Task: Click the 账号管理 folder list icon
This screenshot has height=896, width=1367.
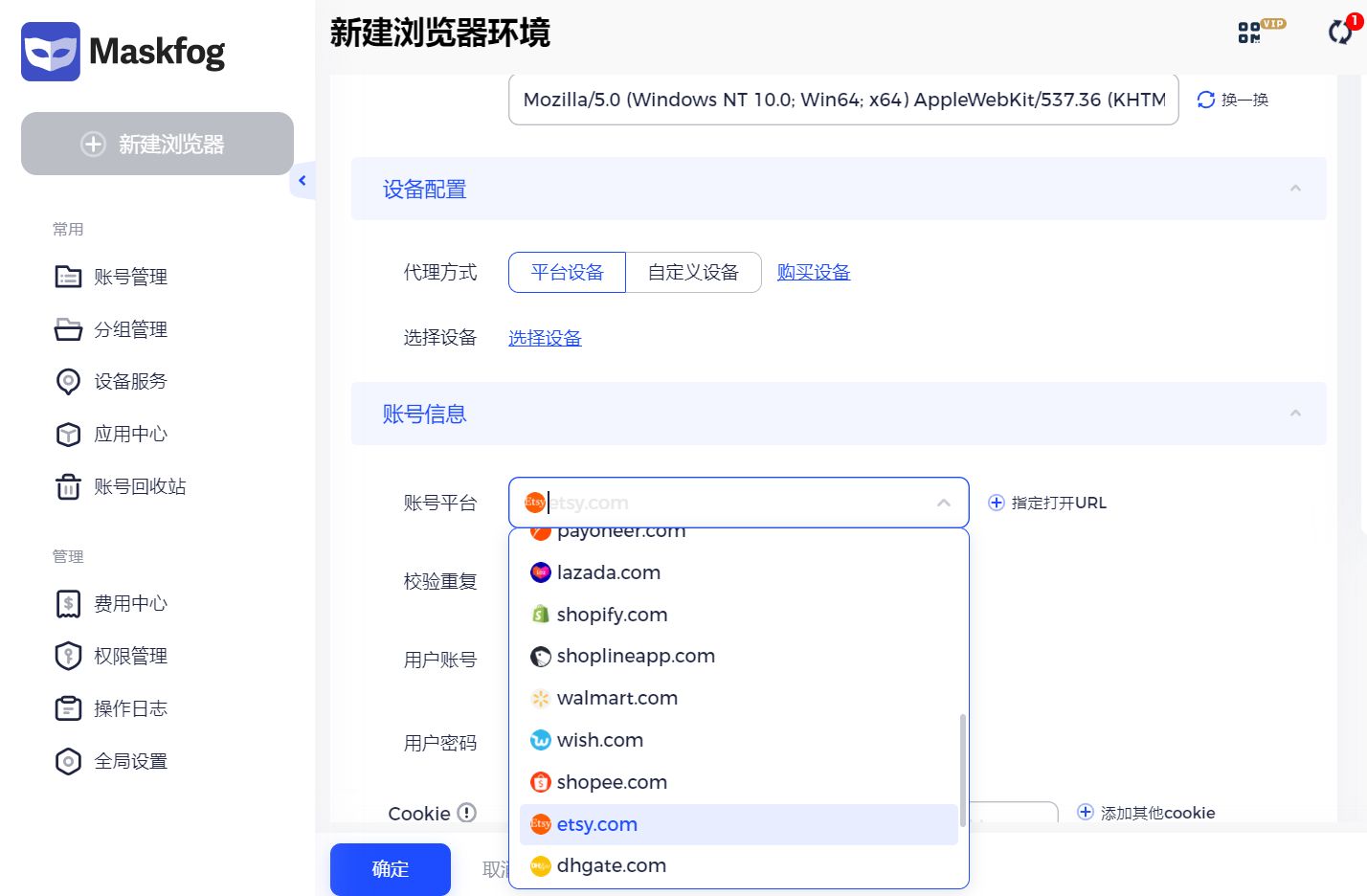Action: (68, 277)
